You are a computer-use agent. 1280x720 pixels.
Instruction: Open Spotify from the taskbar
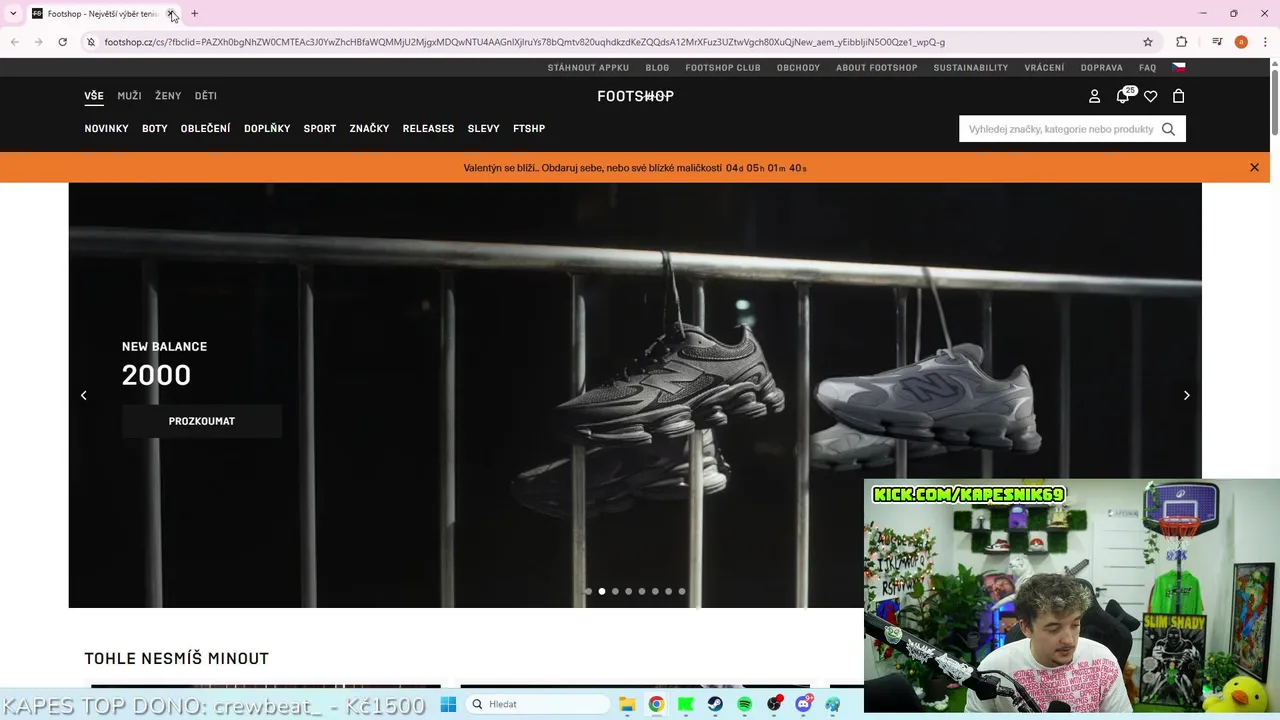744,704
